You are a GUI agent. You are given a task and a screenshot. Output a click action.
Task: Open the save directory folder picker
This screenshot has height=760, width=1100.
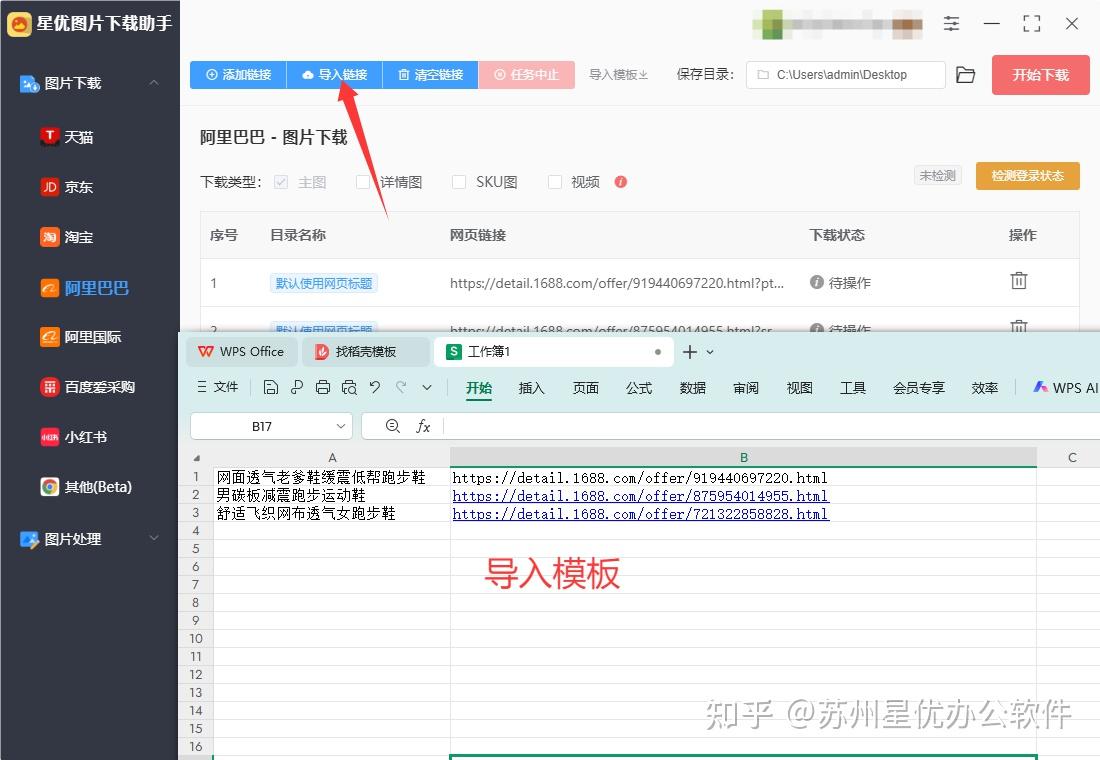(x=965, y=74)
